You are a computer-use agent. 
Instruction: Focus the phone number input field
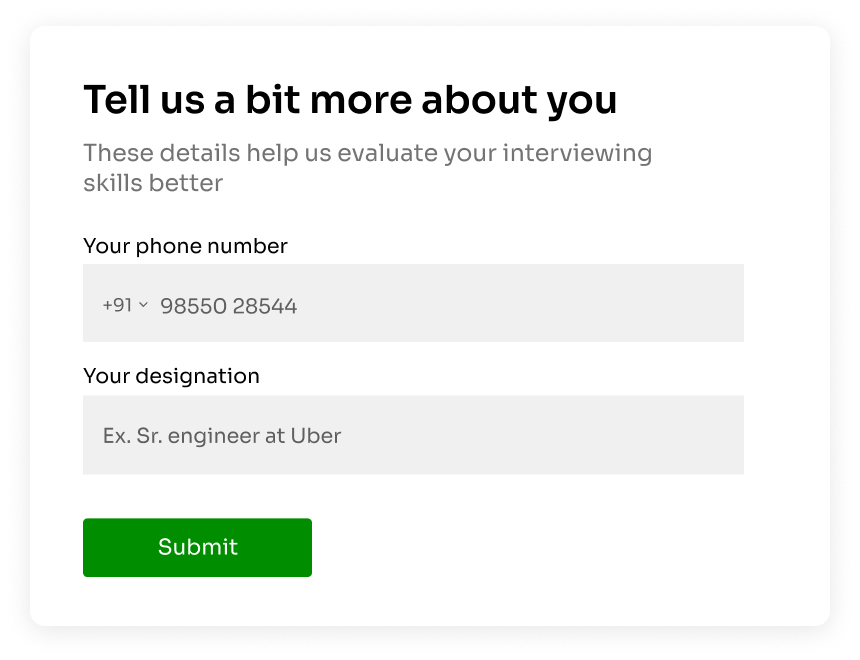coord(414,303)
